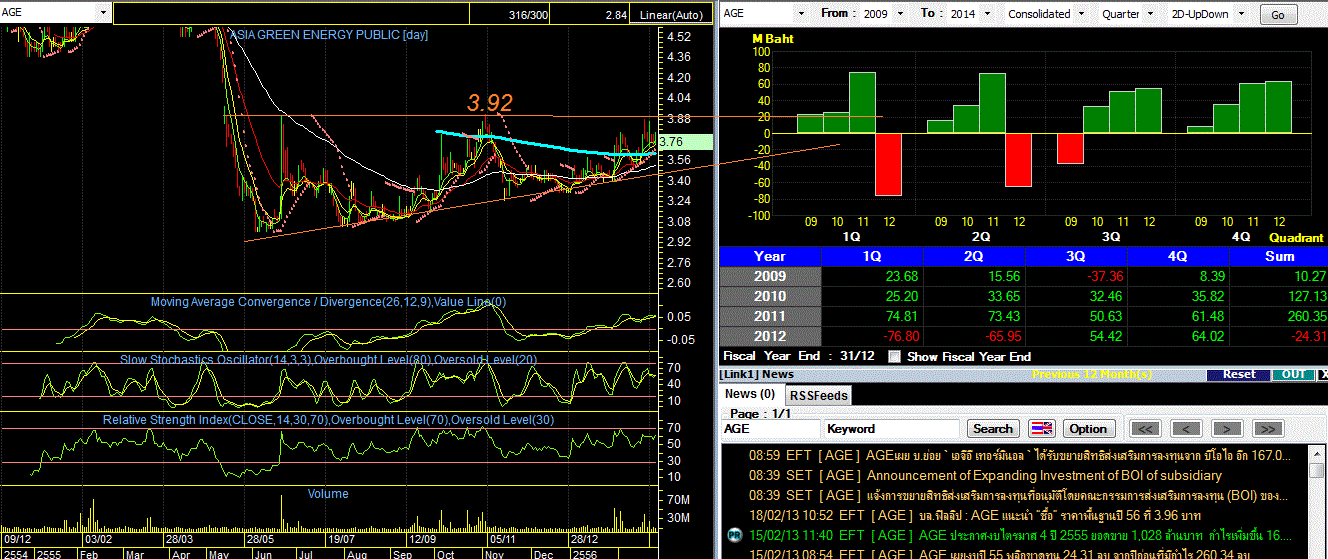Expand the To year 2014 dropdown

pos(985,14)
